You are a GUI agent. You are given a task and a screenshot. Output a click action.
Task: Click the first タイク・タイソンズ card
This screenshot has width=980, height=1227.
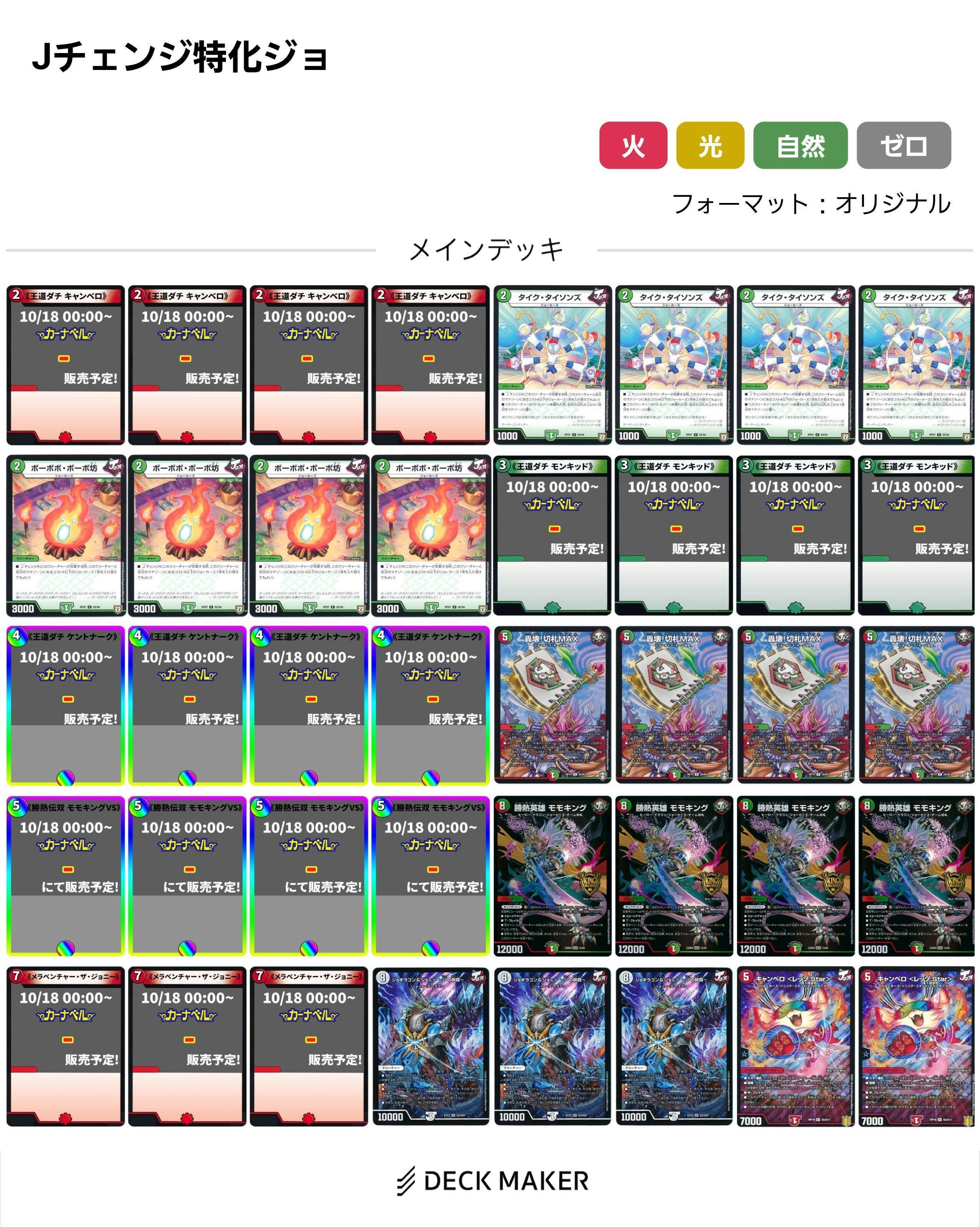552,365
